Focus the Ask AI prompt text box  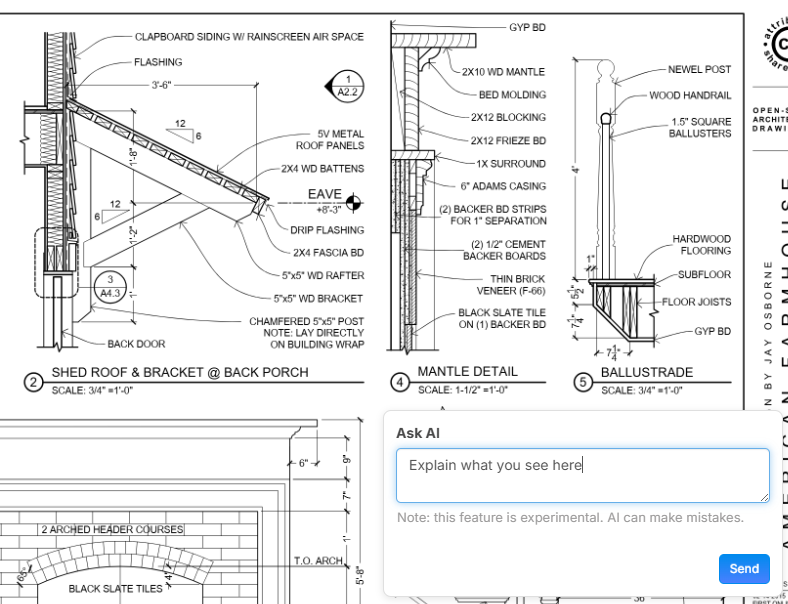pyautogui.click(x=582, y=475)
